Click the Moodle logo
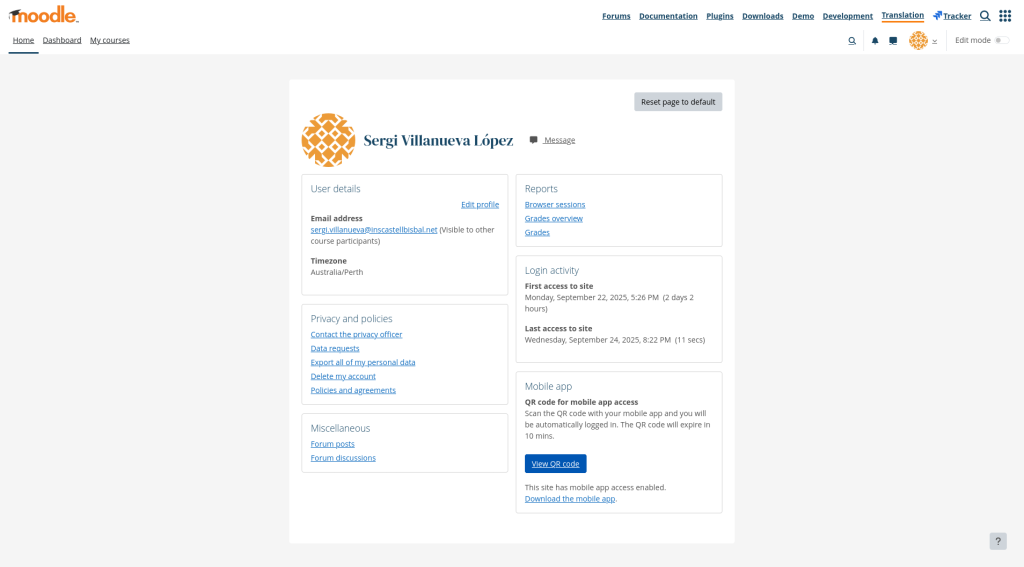Image resolution: width=1024 pixels, height=567 pixels. [44, 15]
